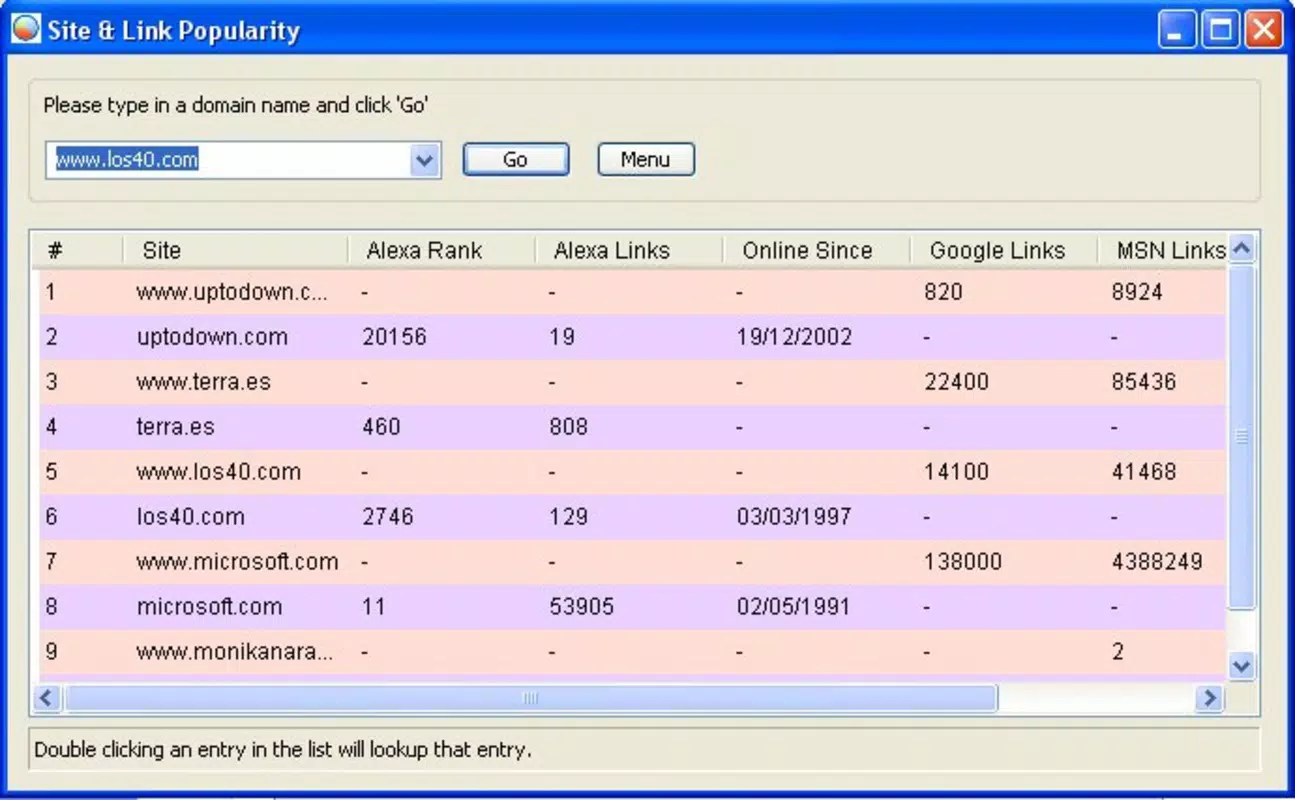Click the horizontal scrollbar thumb

point(530,698)
